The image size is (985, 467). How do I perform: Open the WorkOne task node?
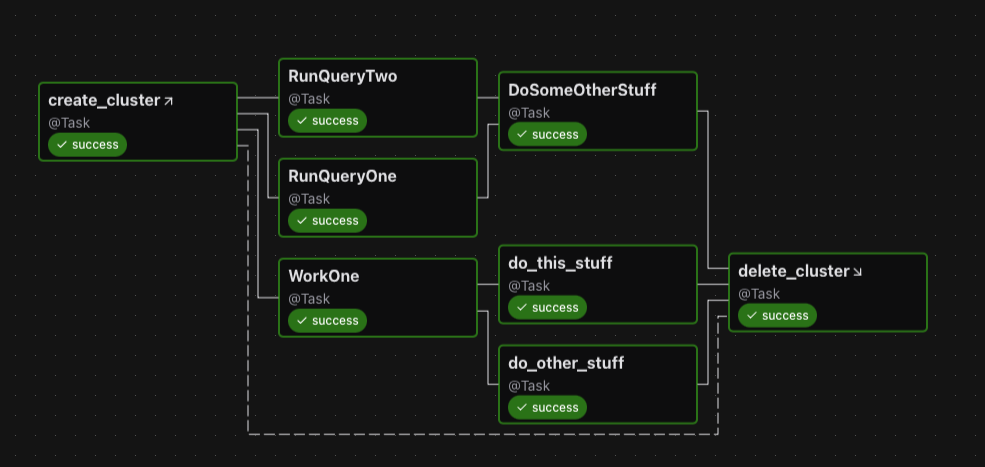tap(323, 276)
